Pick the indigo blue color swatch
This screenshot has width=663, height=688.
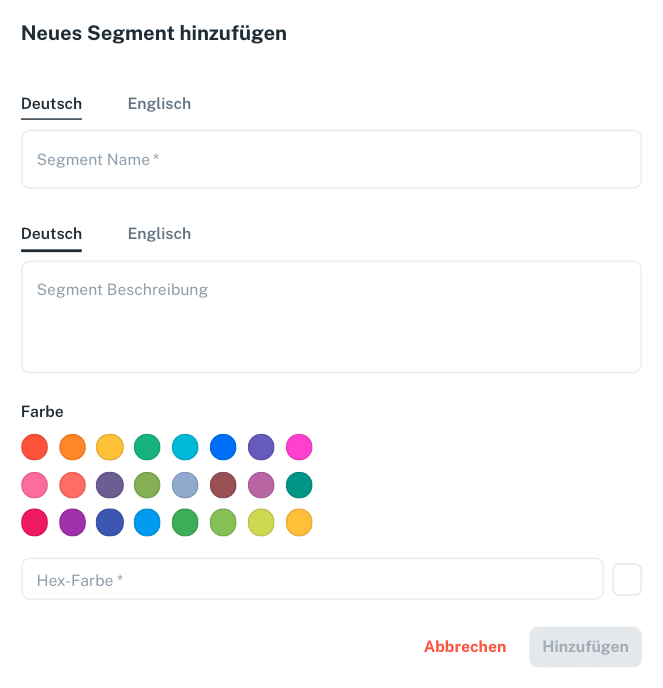(x=110, y=522)
